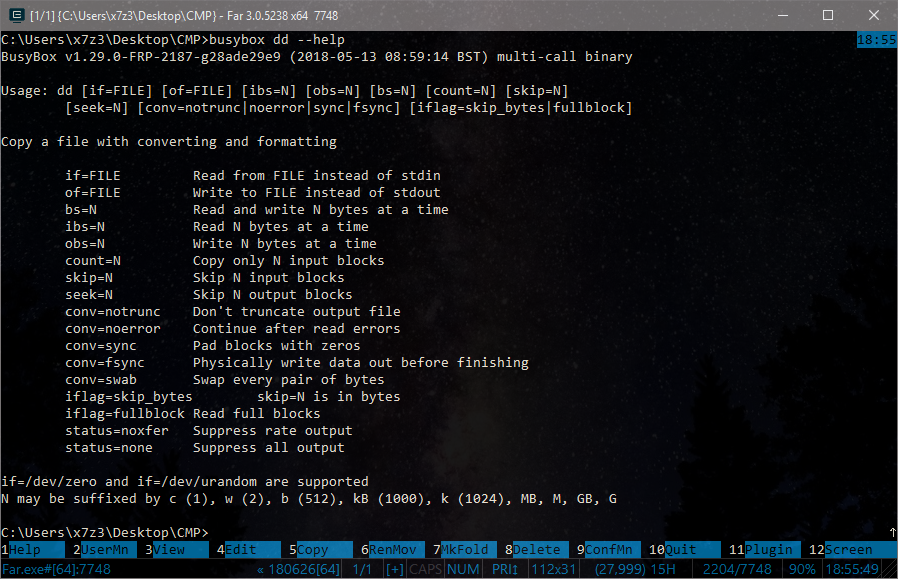
Task: Click the 'iflag=fullblock' option line
Action: [192, 413]
